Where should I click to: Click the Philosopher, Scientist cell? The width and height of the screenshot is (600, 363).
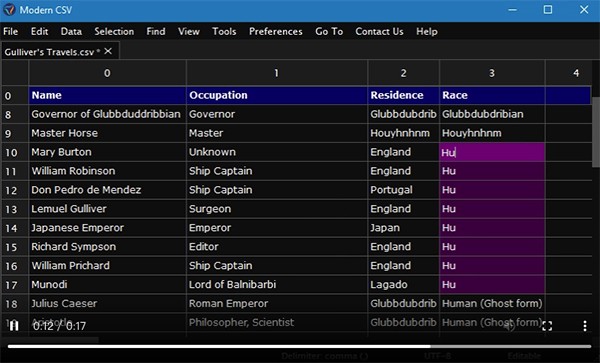point(277,322)
